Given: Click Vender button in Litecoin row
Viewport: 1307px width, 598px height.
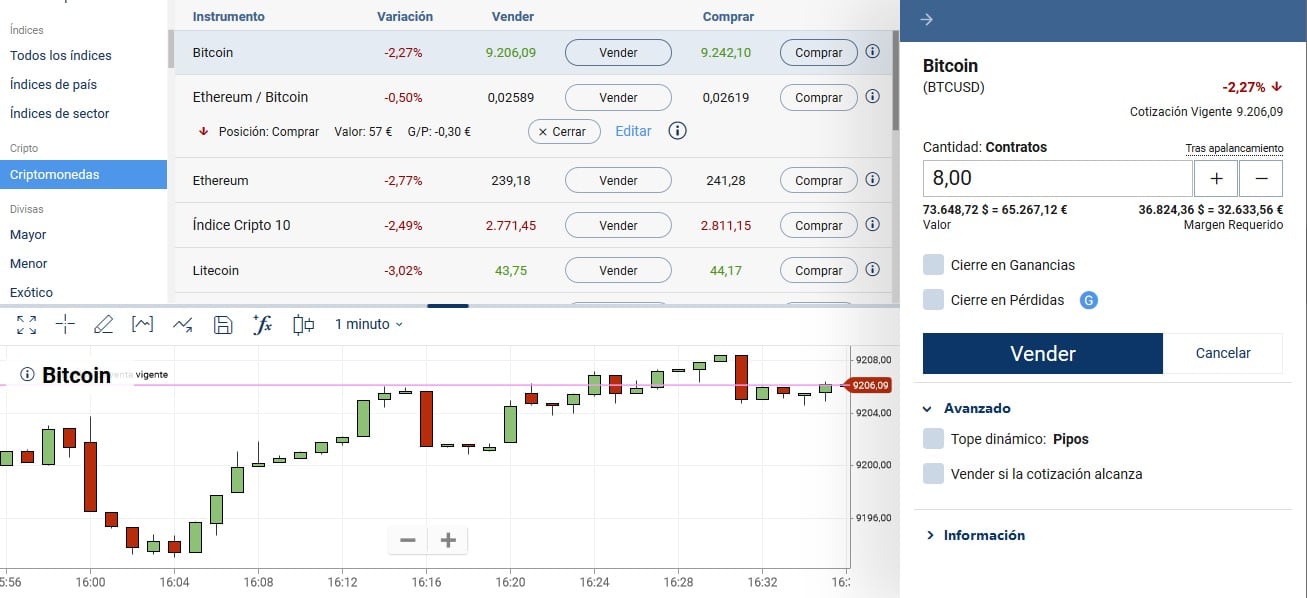Looking at the screenshot, I should (x=618, y=270).
